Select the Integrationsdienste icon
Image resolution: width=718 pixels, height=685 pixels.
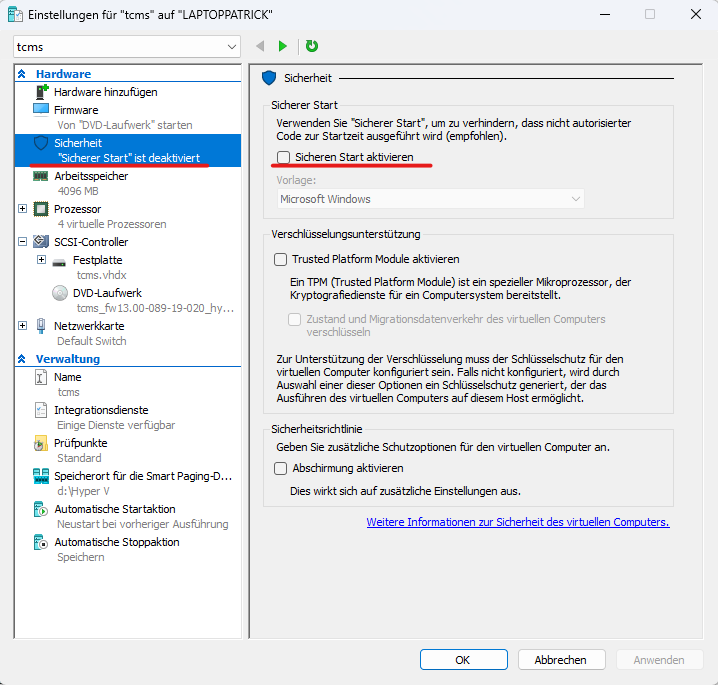41,410
